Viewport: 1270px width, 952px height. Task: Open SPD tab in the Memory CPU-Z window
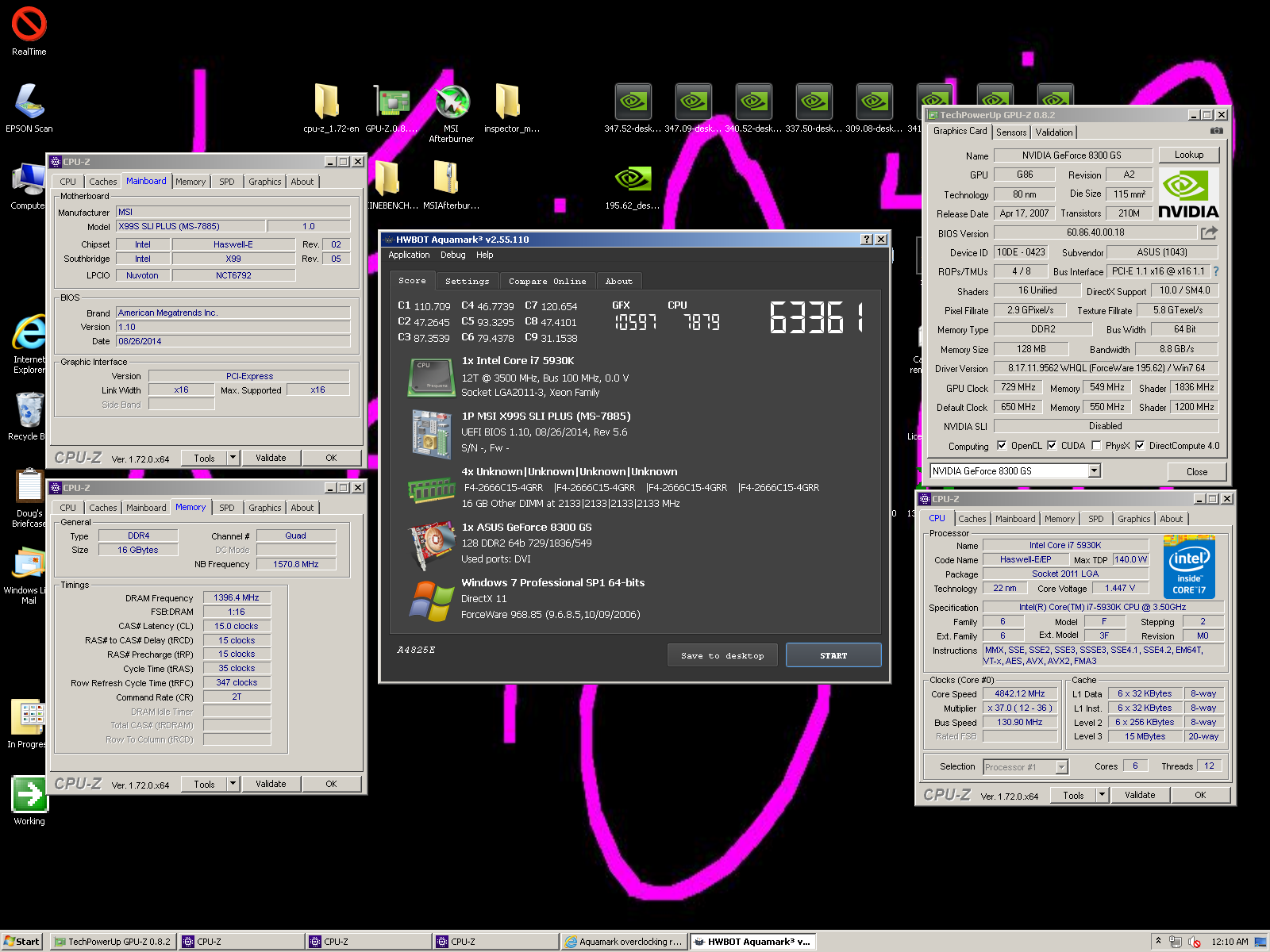coord(227,508)
